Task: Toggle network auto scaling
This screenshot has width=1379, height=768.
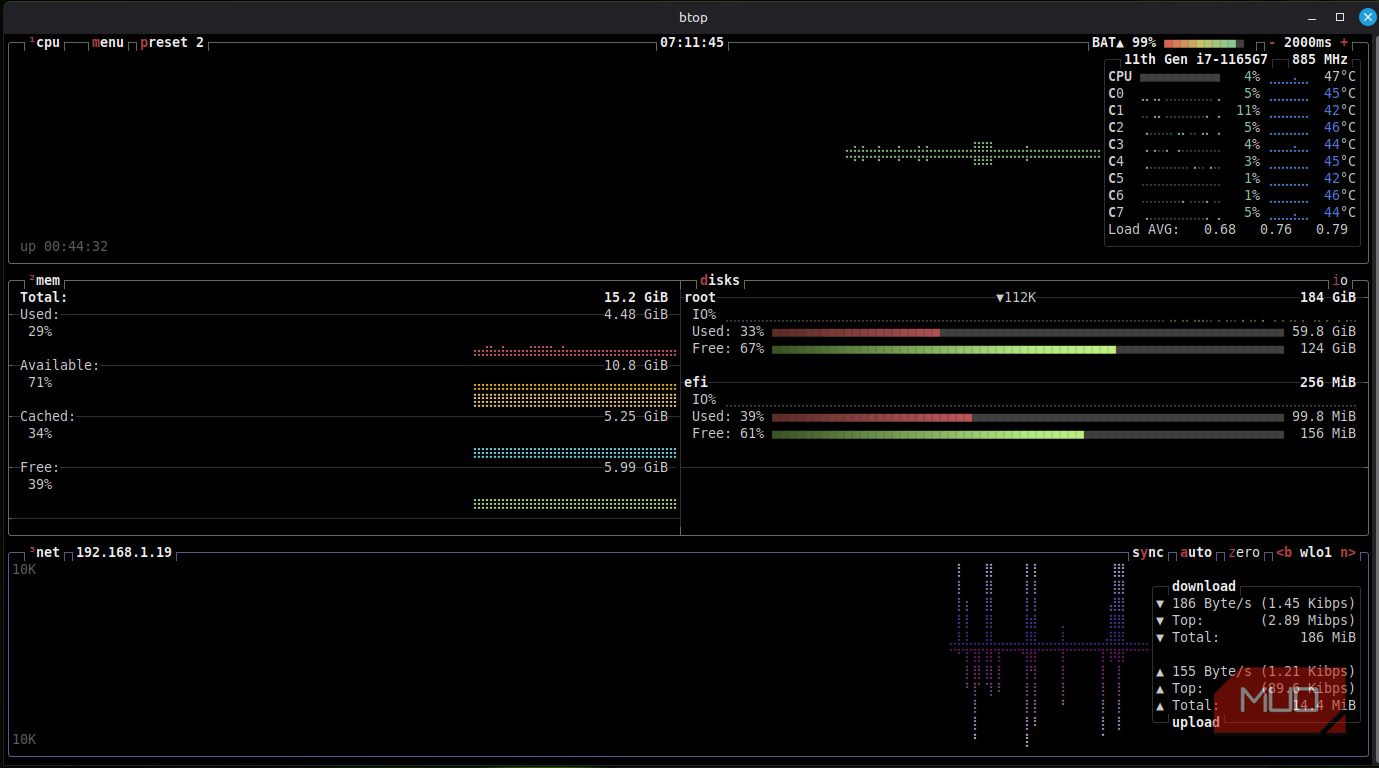Action: pyautogui.click(x=1196, y=553)
